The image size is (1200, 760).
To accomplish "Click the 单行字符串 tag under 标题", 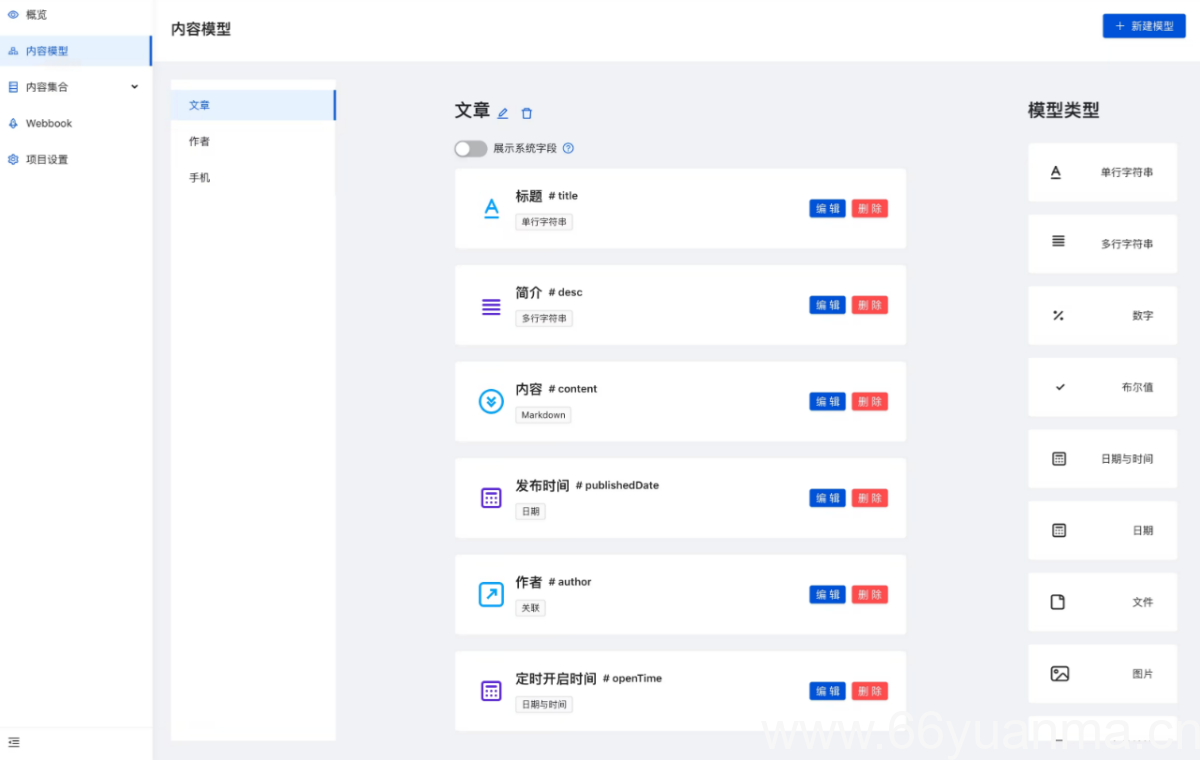I will 544,222.
